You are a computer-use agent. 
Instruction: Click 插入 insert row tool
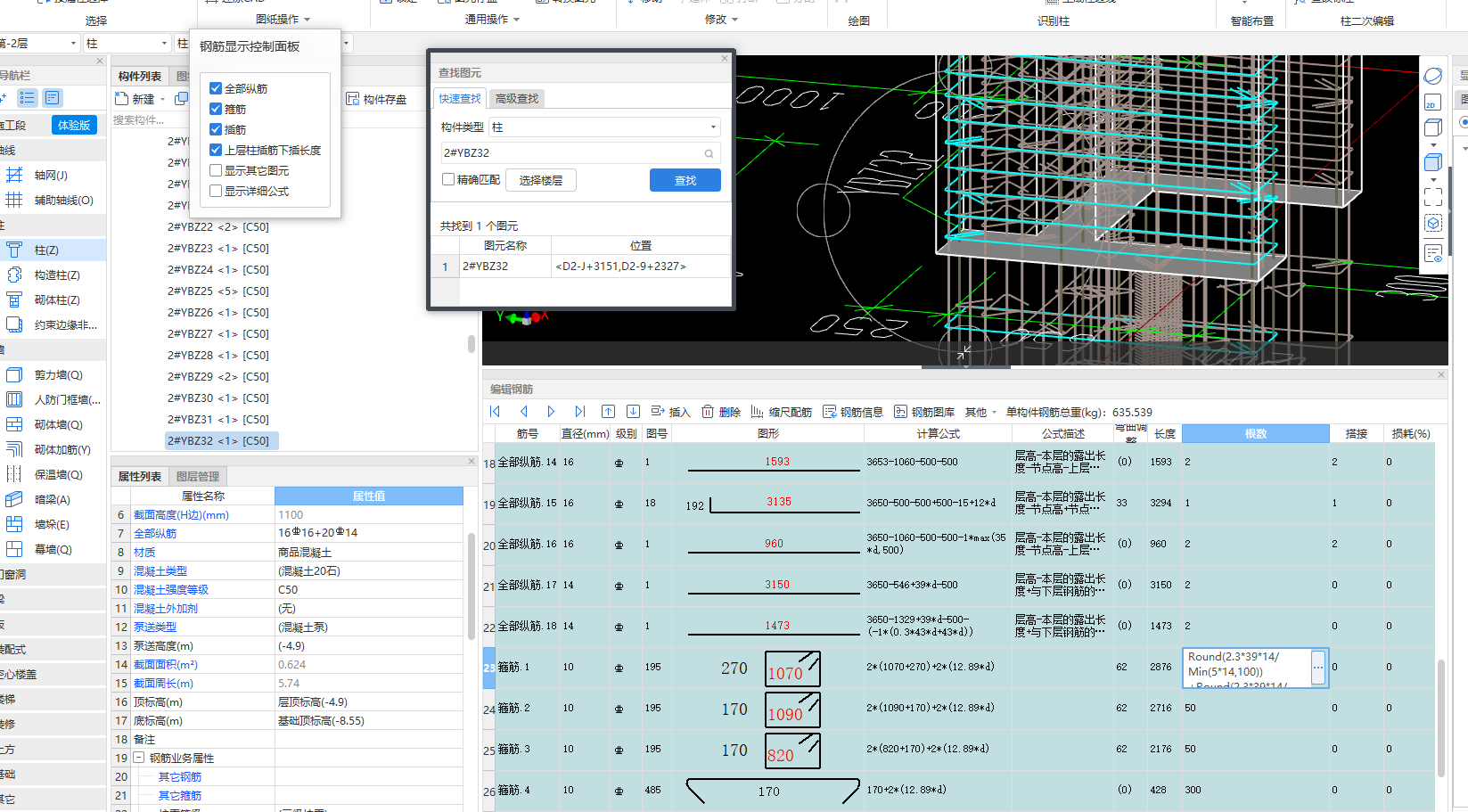pyautogui.click(x=671, y=412)
